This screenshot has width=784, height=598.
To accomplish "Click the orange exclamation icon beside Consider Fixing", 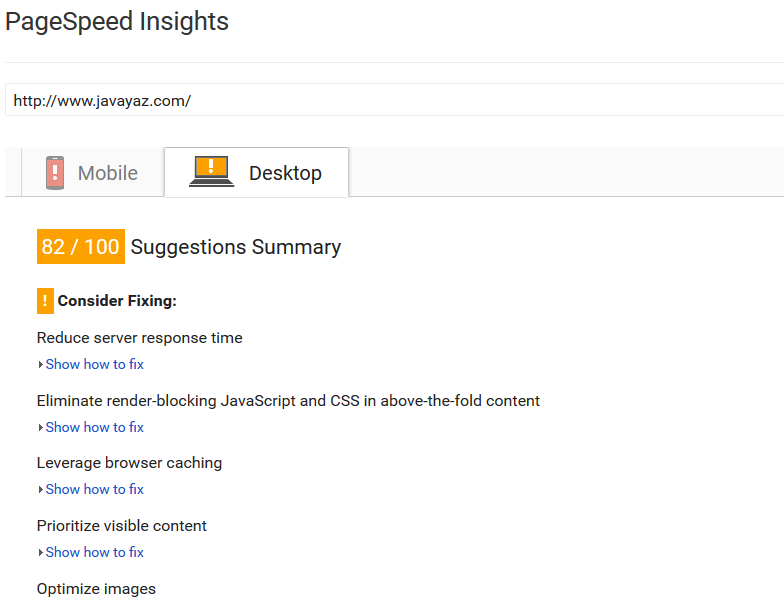I will 45,301.
